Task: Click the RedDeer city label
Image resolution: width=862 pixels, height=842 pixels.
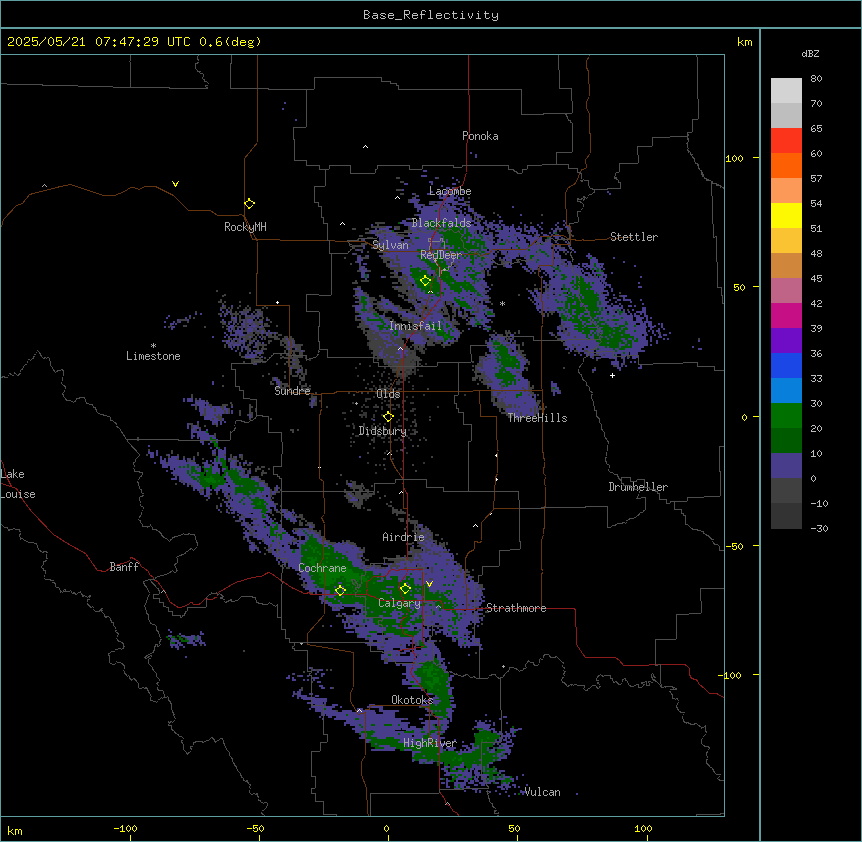Action: tap(441, 254)
